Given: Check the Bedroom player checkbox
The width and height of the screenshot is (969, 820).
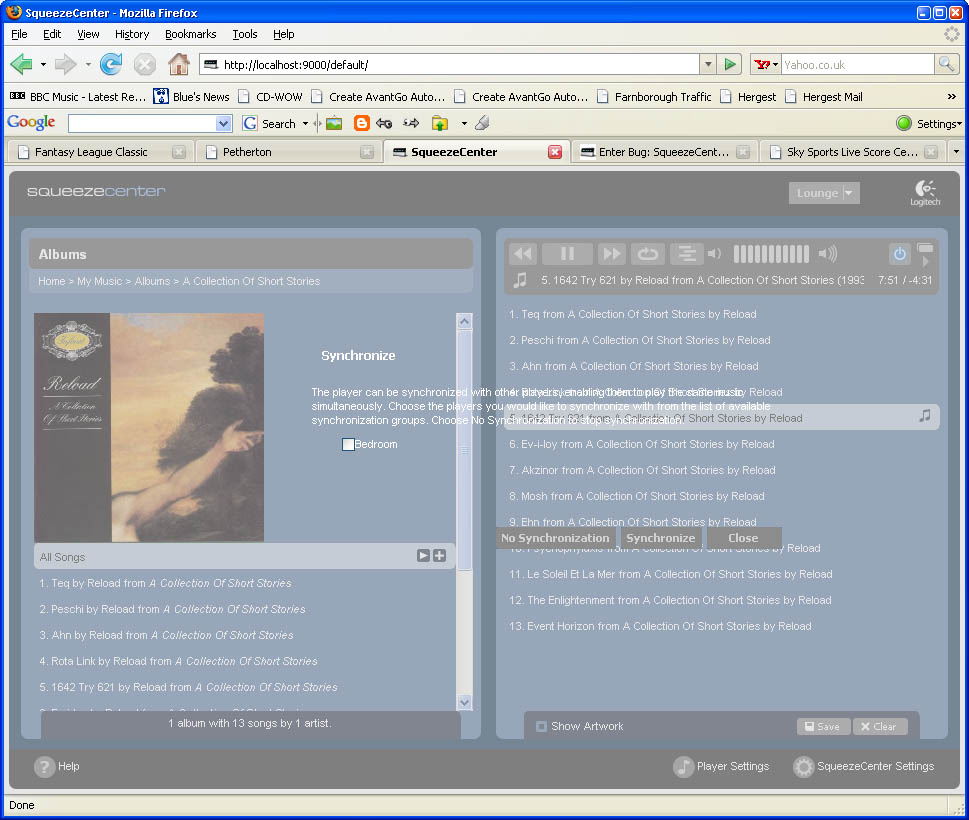Looking at the screenshot, I should coord(348,444).
